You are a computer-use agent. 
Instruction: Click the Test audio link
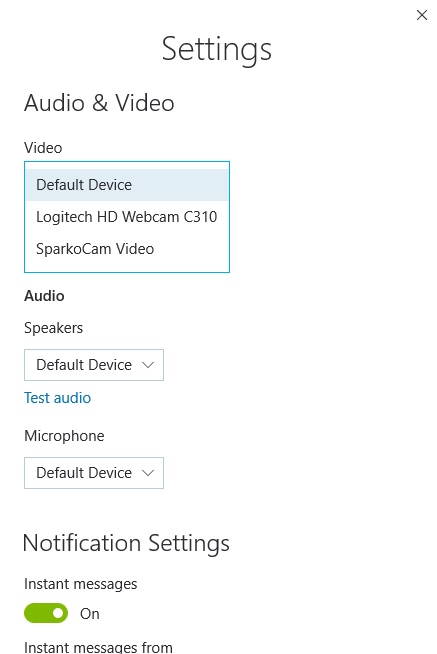click(58, 398)
